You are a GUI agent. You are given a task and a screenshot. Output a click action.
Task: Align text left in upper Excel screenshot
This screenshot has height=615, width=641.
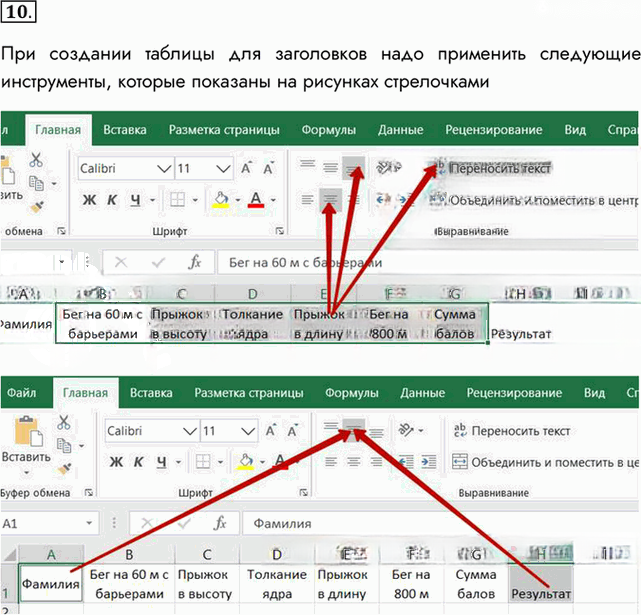(x=307, y=200)
